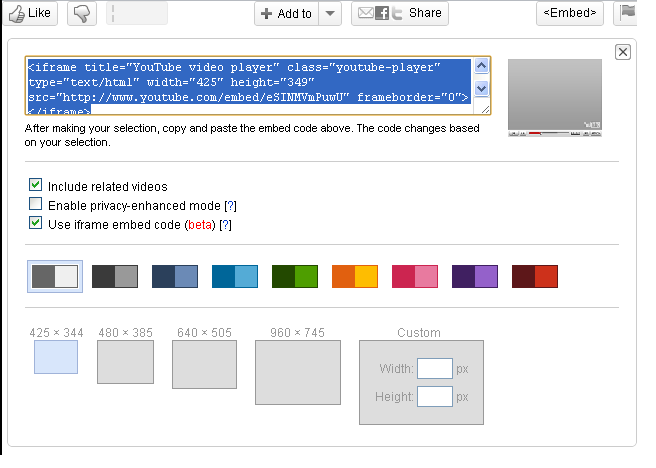Choose the 640 × 505 player size
Viewport: 656px width, 468px height.
204,364
